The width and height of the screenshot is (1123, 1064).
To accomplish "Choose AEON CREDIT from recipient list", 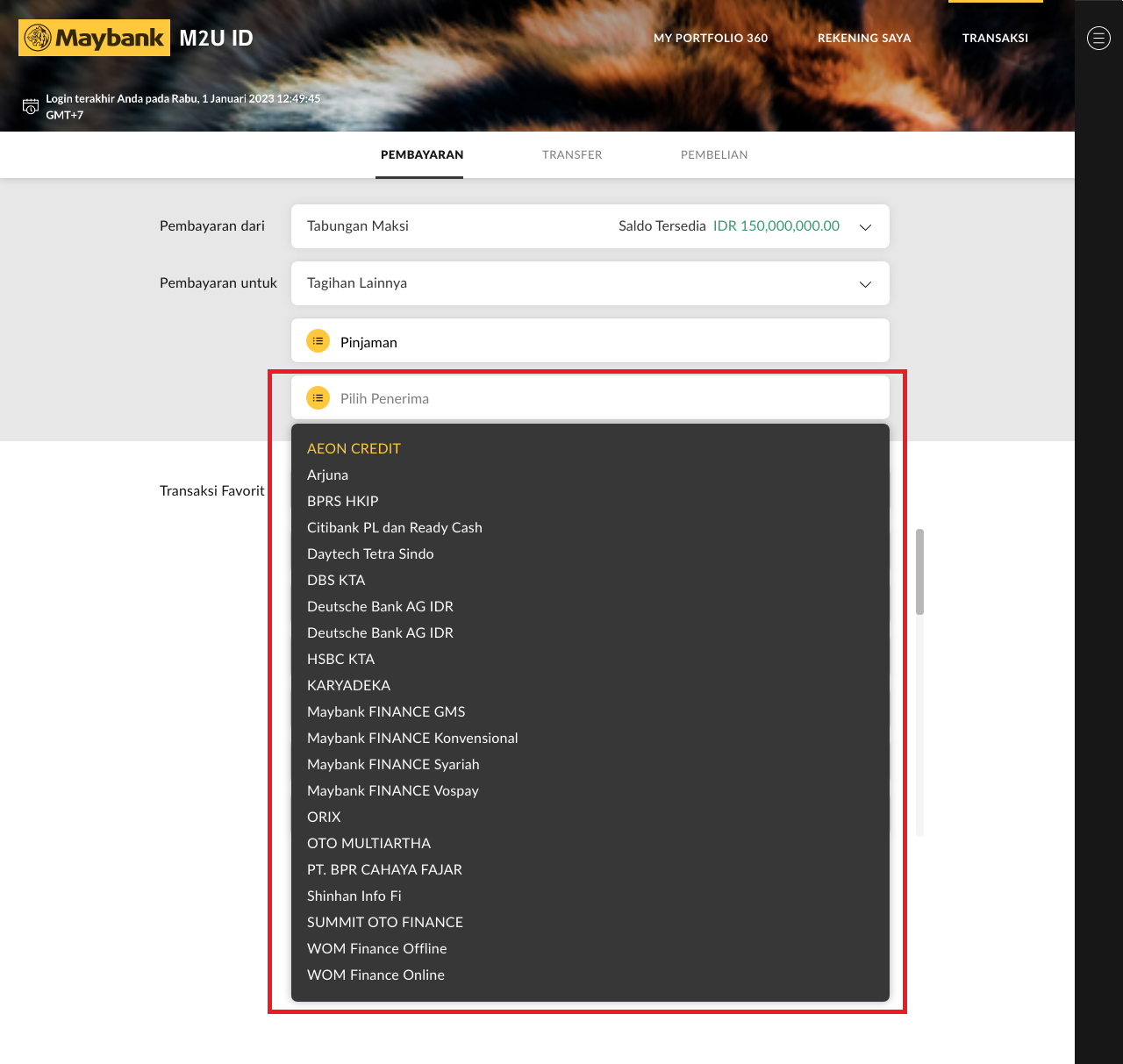I will tap(354, 448).
